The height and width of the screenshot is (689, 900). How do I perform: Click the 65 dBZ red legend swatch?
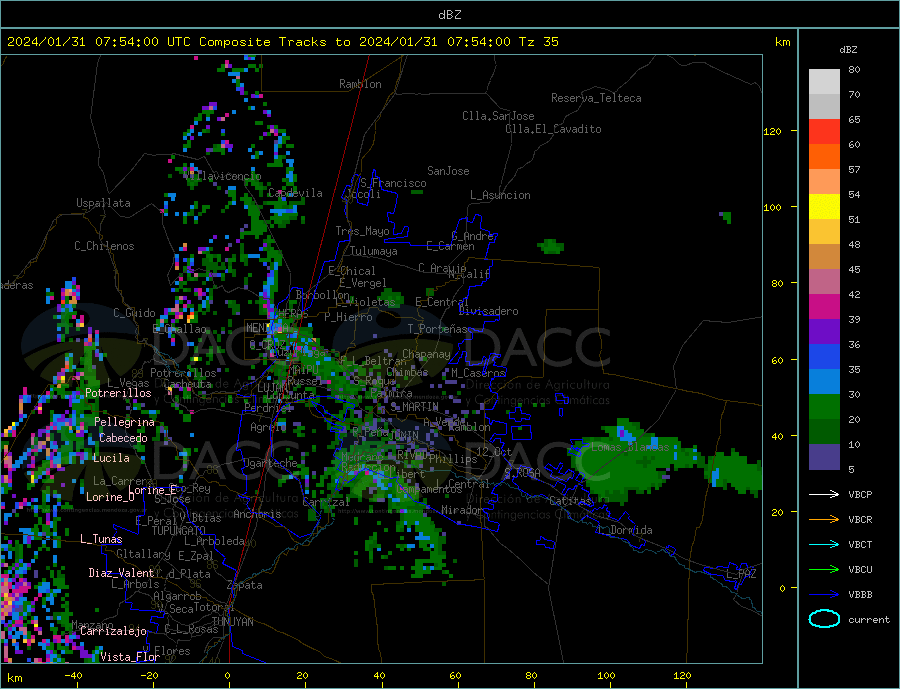824,131
